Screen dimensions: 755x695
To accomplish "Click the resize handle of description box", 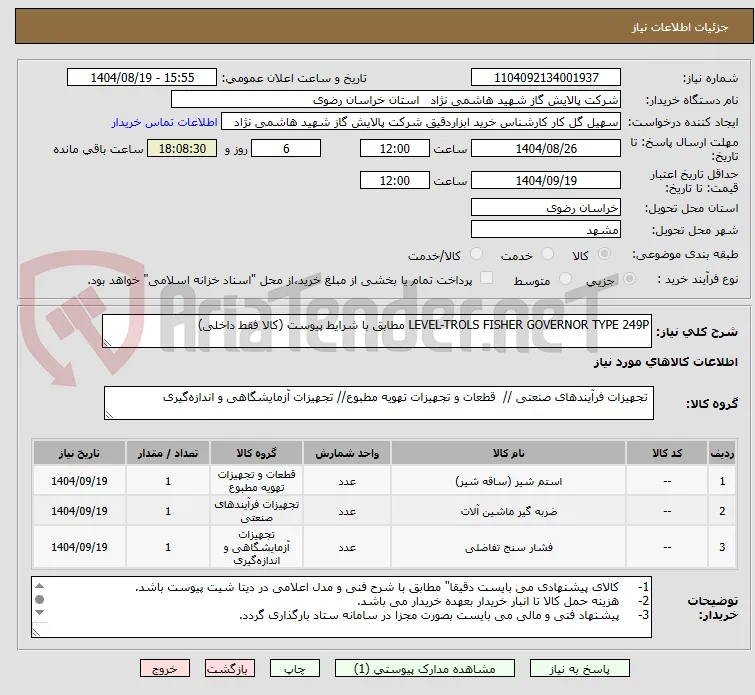I will [x=107, y=342].
